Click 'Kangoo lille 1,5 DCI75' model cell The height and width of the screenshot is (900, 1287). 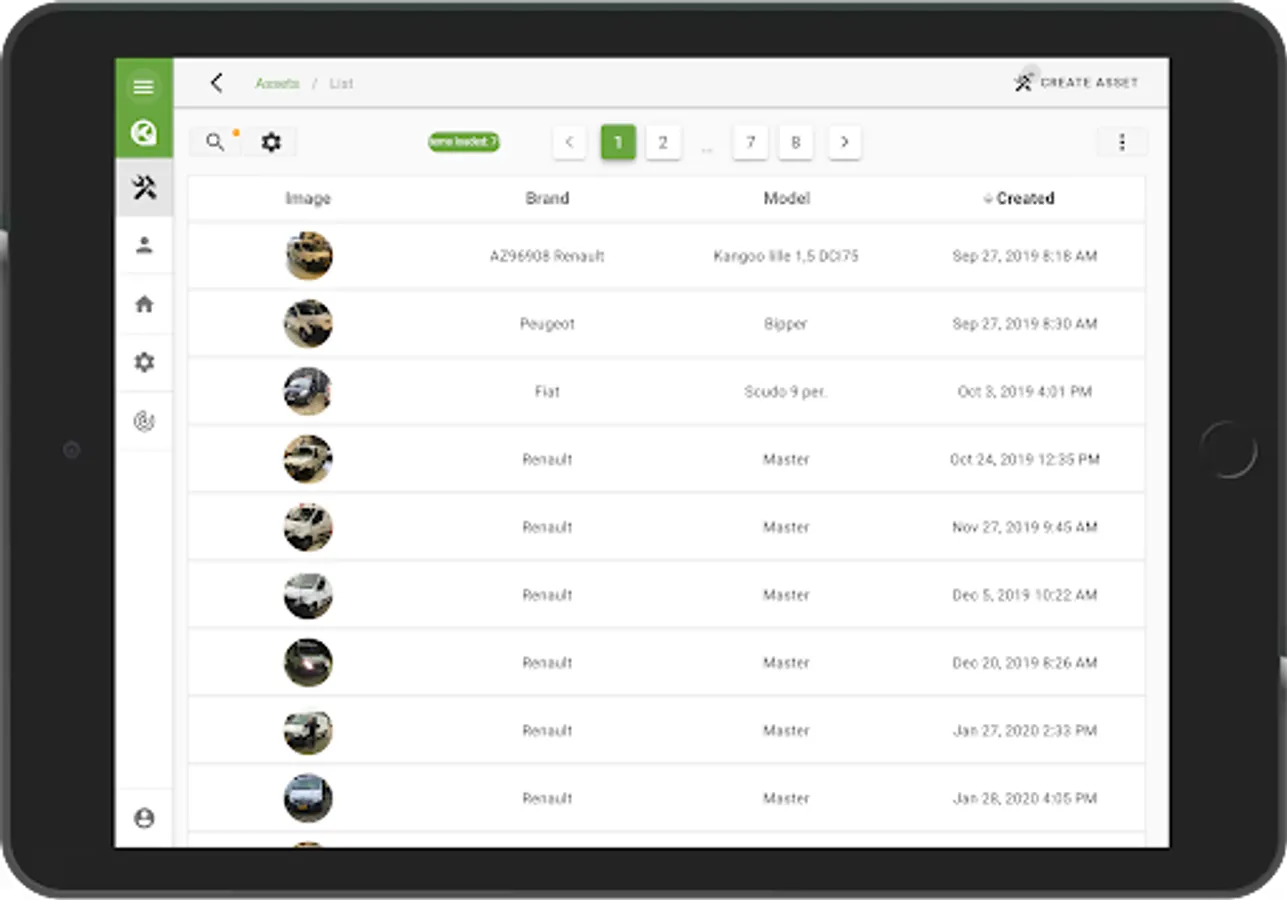(x=786, y=256)
